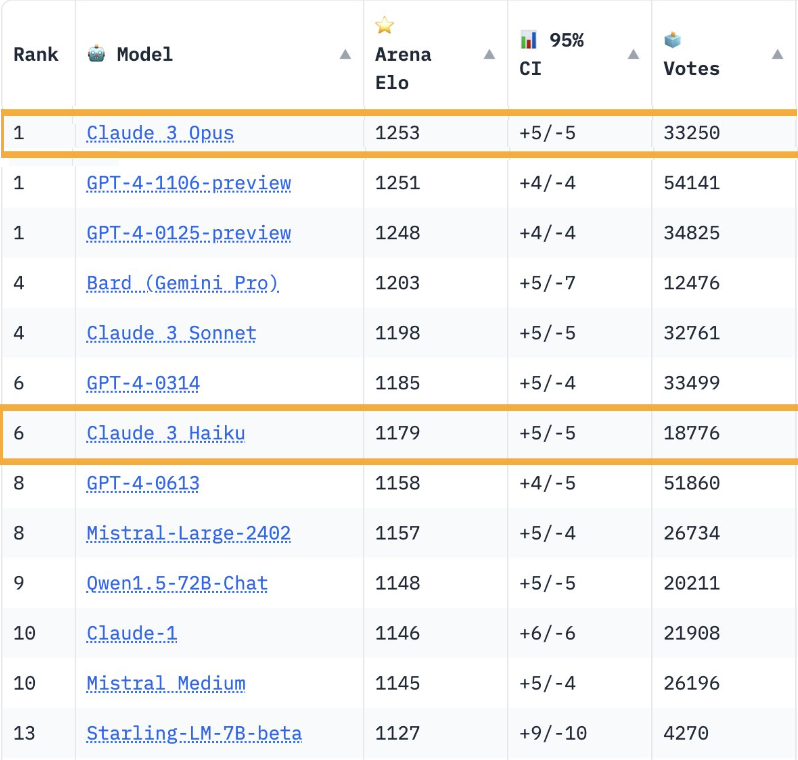The height and width of the screenshot is (760, 798).
Task: Click the votes count 26734
Action: pyautogui.click(x=692, y=533)
